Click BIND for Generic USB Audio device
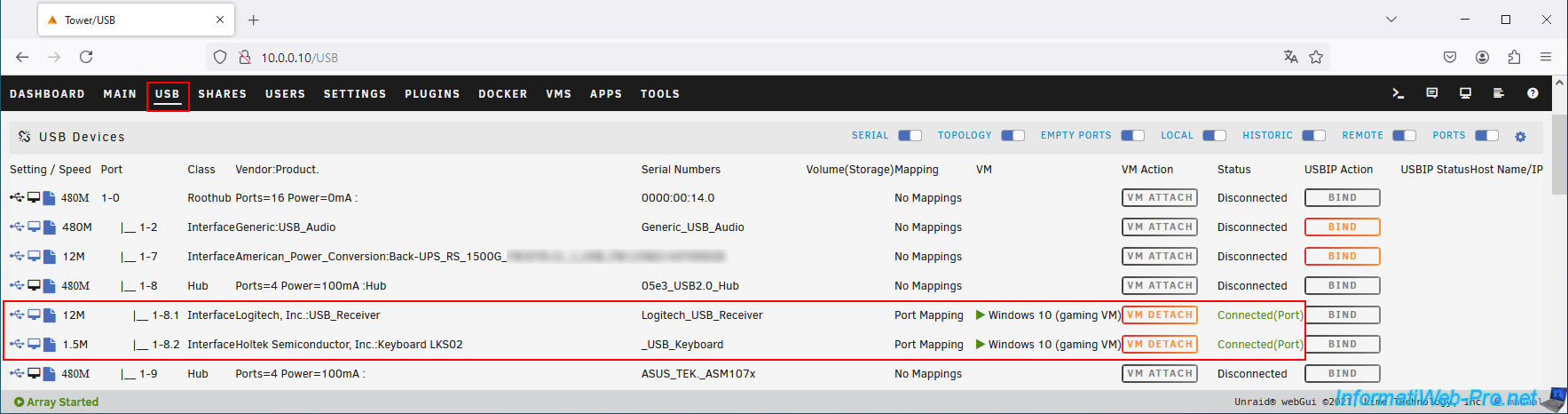Screen dimensions: 1568x414 pos(1343,227)
